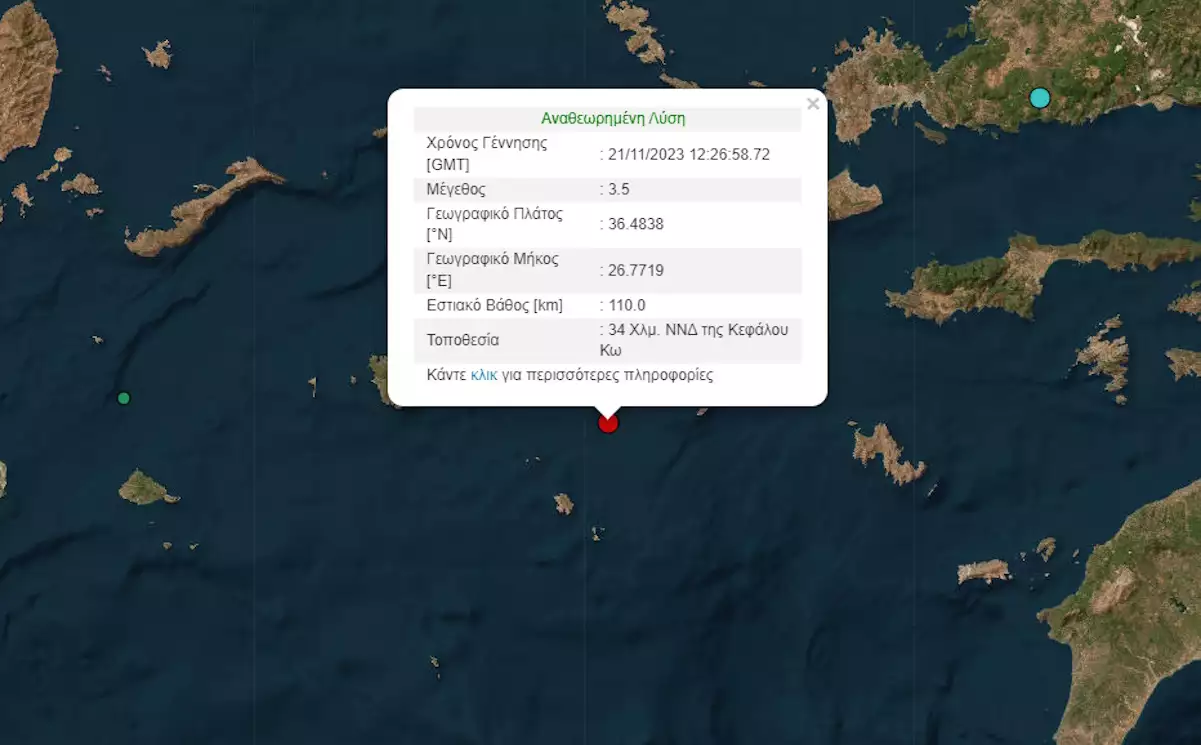1201x745 pixels.
Task: Click the 'Αναθεωρημένη Λύση' popup title
Action: [613, 118]
